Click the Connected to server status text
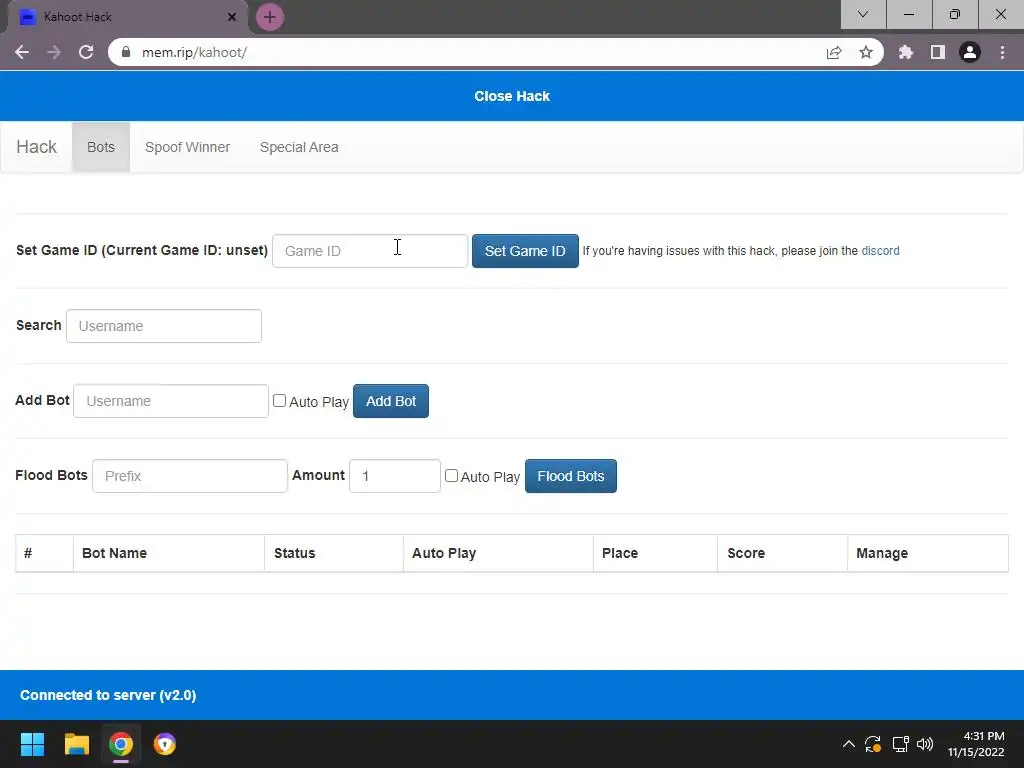Viewport: 1024px width, 768px height. pos(108,695)
